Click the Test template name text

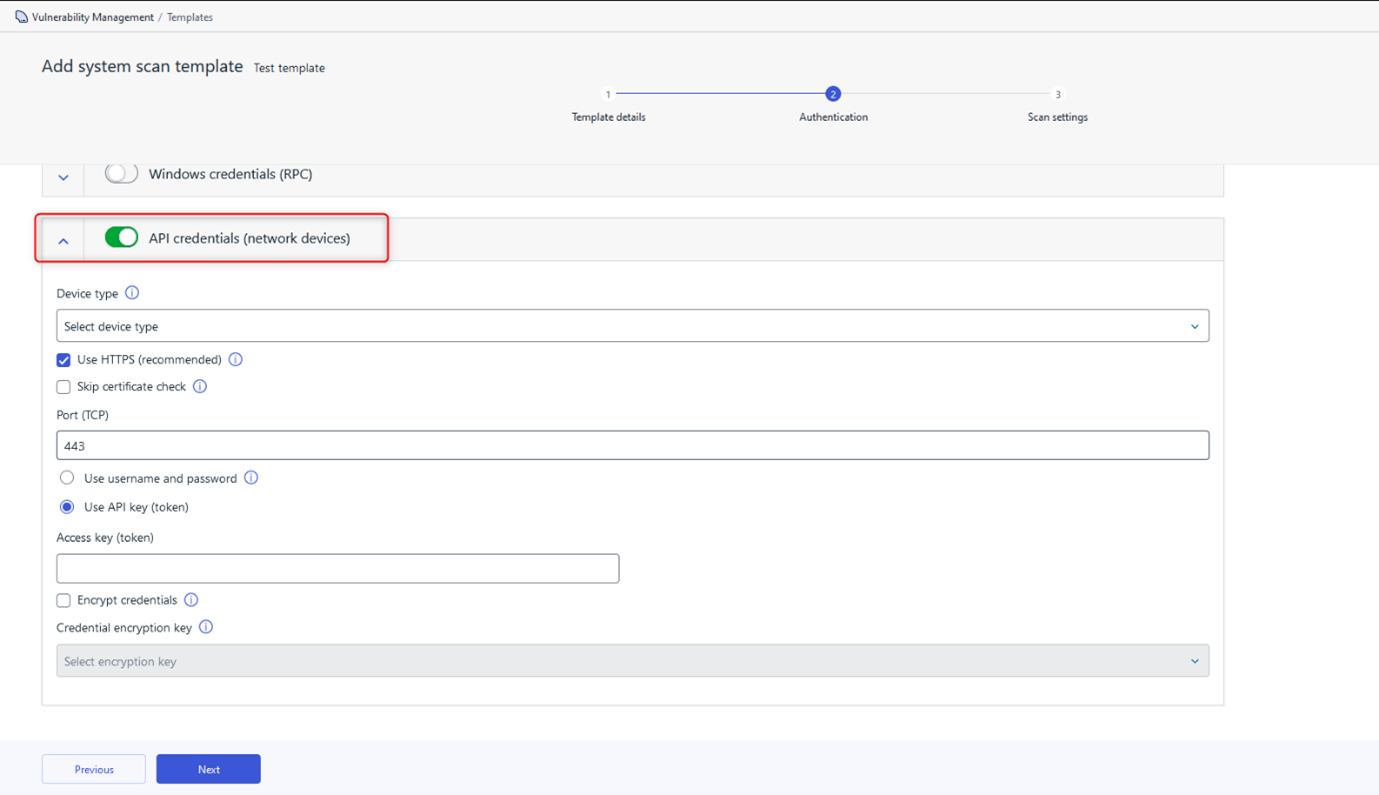tap(289, 68)
